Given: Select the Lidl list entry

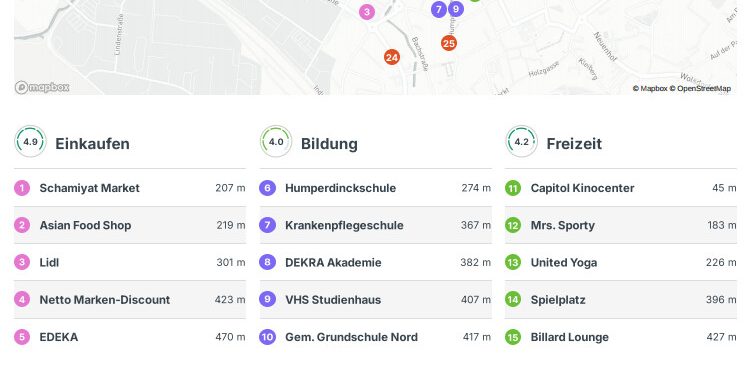Looking at the screenshot, I should click(x=130, y=262).
